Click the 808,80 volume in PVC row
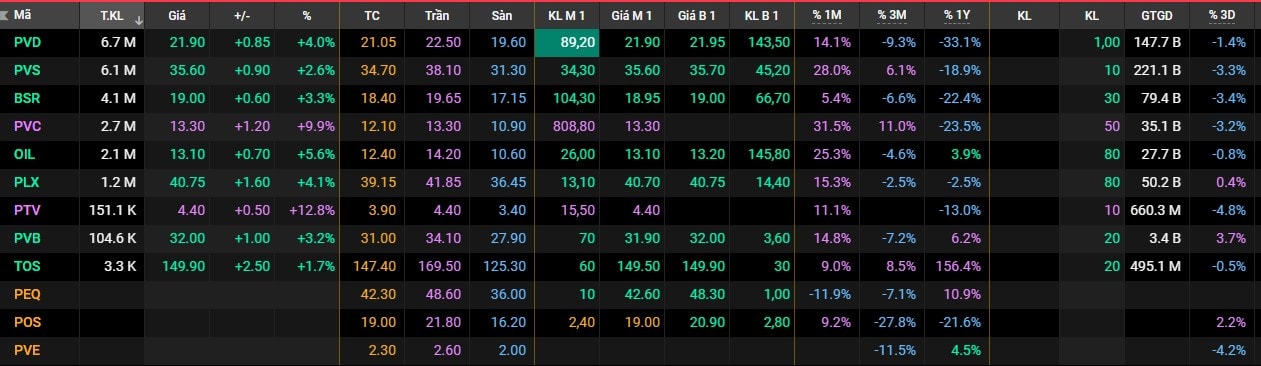The height and width of the screenshot is (366, 1261). tap(573, 127)
